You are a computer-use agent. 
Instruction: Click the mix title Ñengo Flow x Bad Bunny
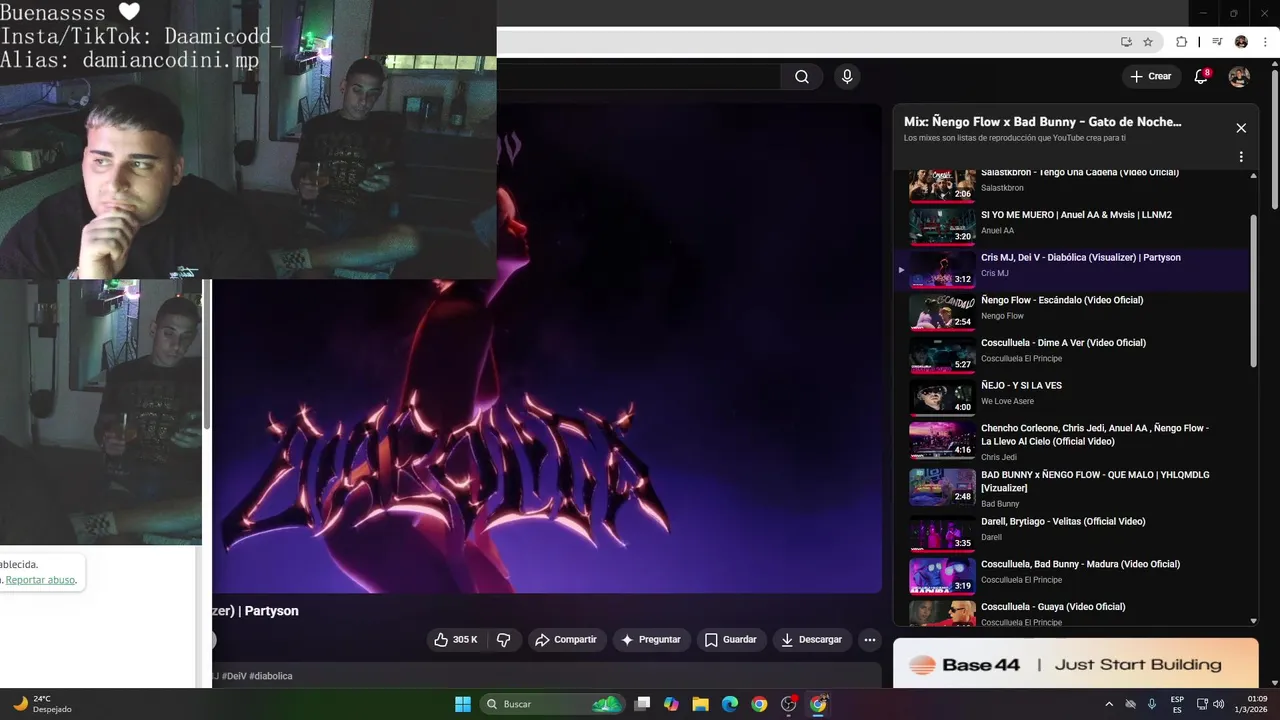[x=1042, y=122]
